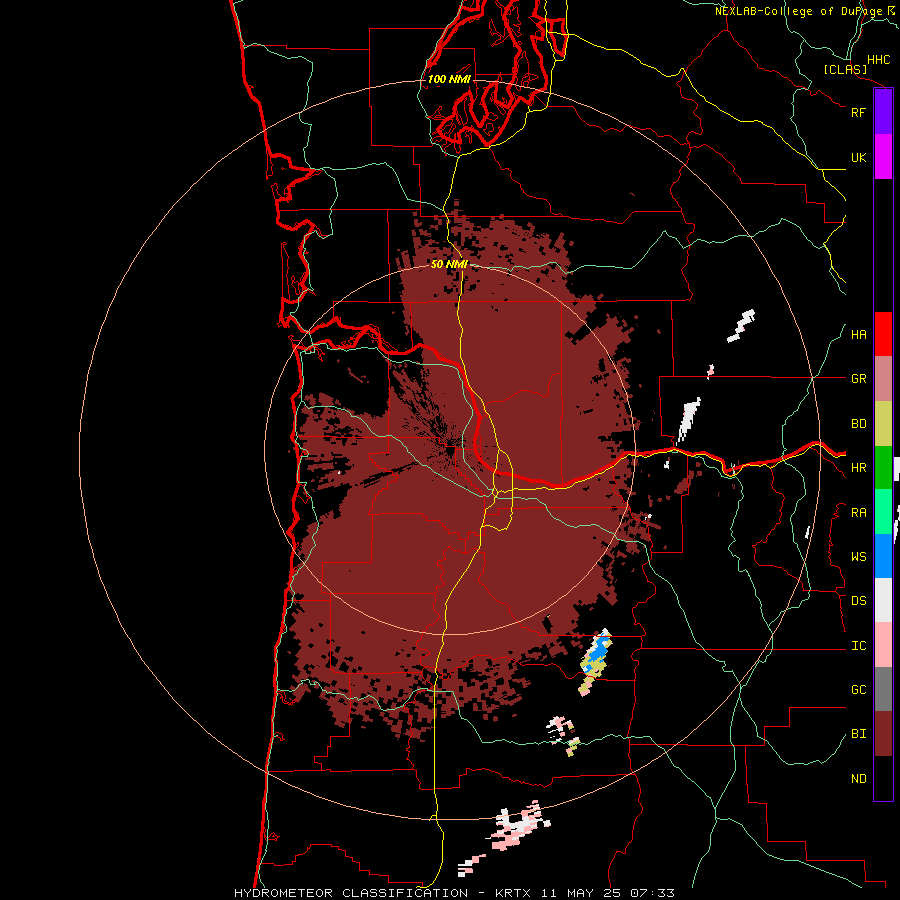Image resolution: width=900 pixels, height=900 pixels.
Task: Select the gray GC legend swatch
Action: [883, 689]
